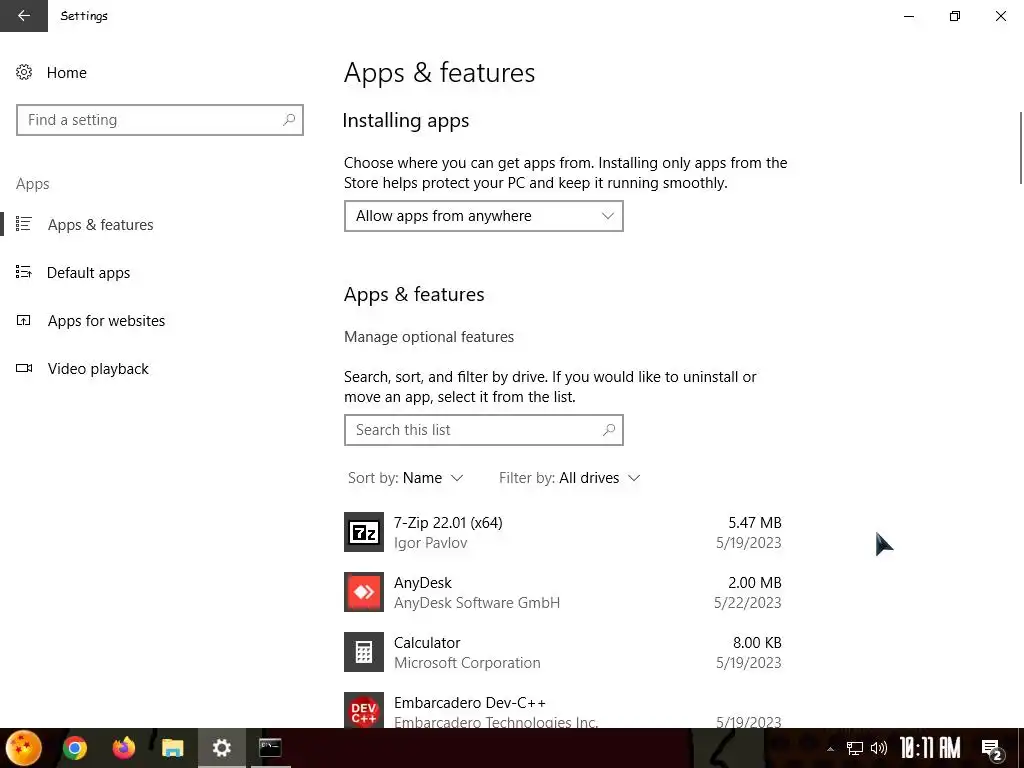Open File Explorer from the taskbar
1024x768 pixels.
click(172, 748)
